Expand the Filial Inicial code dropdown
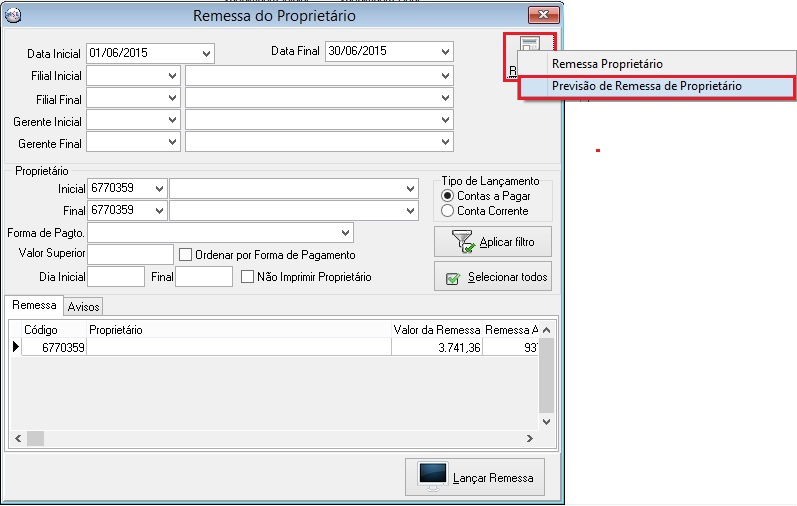This screenshot has height=506, width=797. tap(172, 76)
